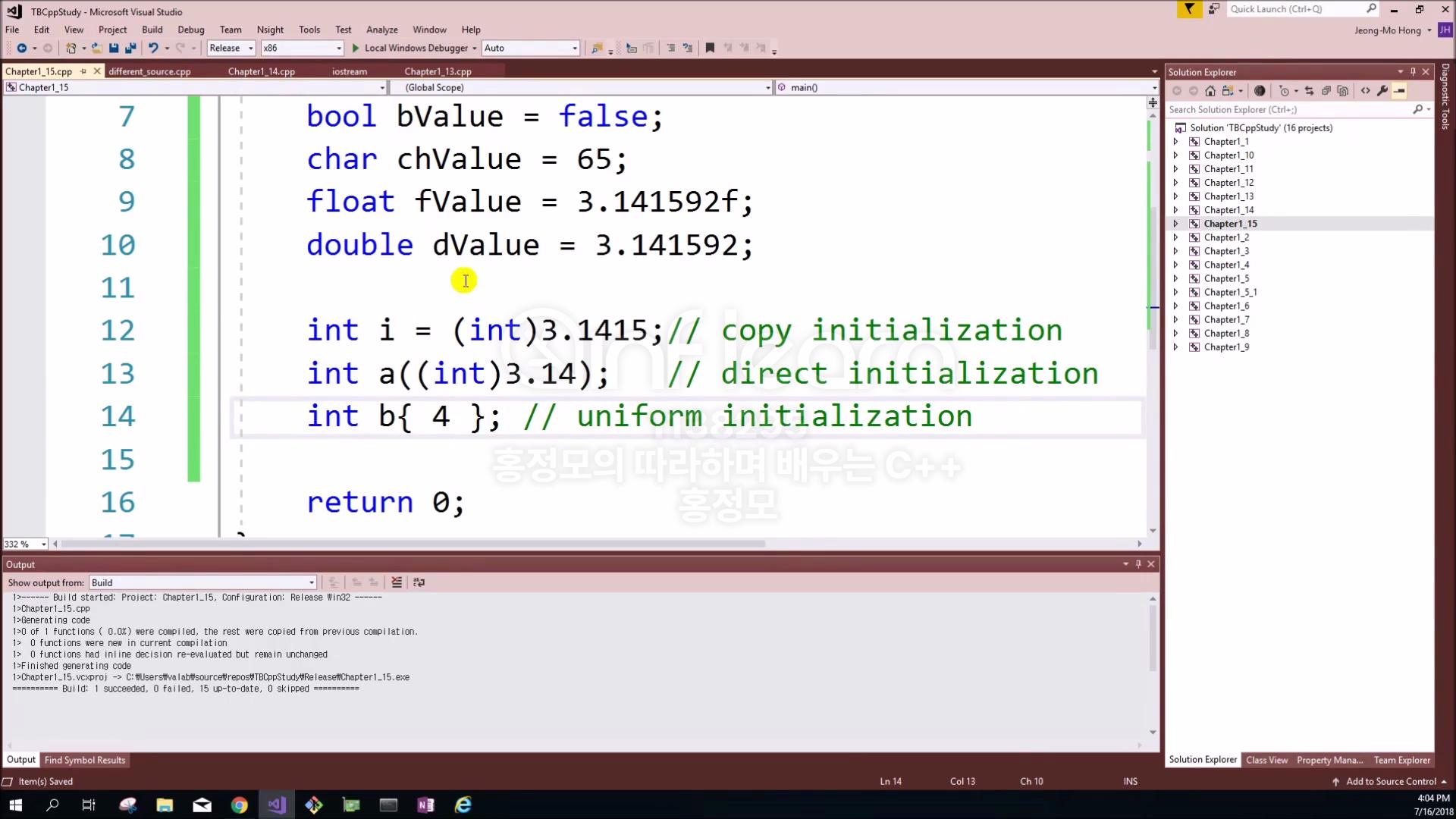
Task: Switch to the Find Symbol Results tab
Action: click(x=84, y=760)
